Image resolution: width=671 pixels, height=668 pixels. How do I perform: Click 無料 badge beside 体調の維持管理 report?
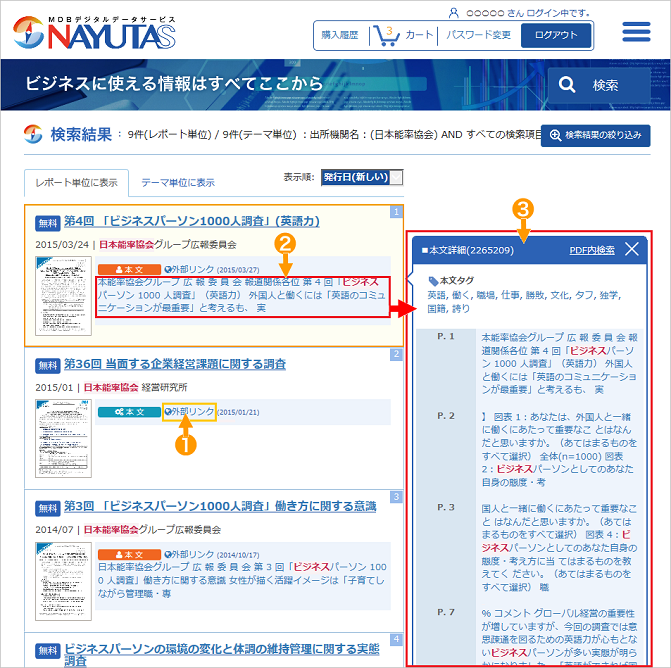(x=48, y=651)
